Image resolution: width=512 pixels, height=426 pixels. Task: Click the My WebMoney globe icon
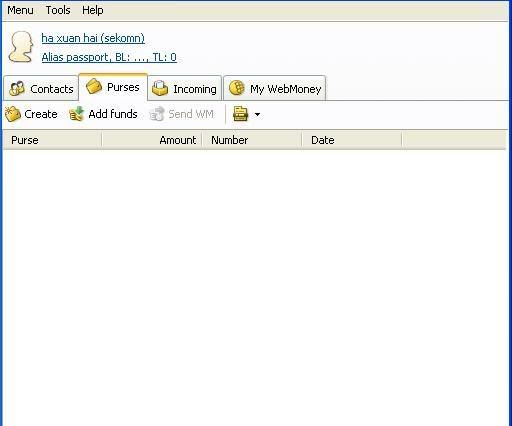click(x=237, y=88)
